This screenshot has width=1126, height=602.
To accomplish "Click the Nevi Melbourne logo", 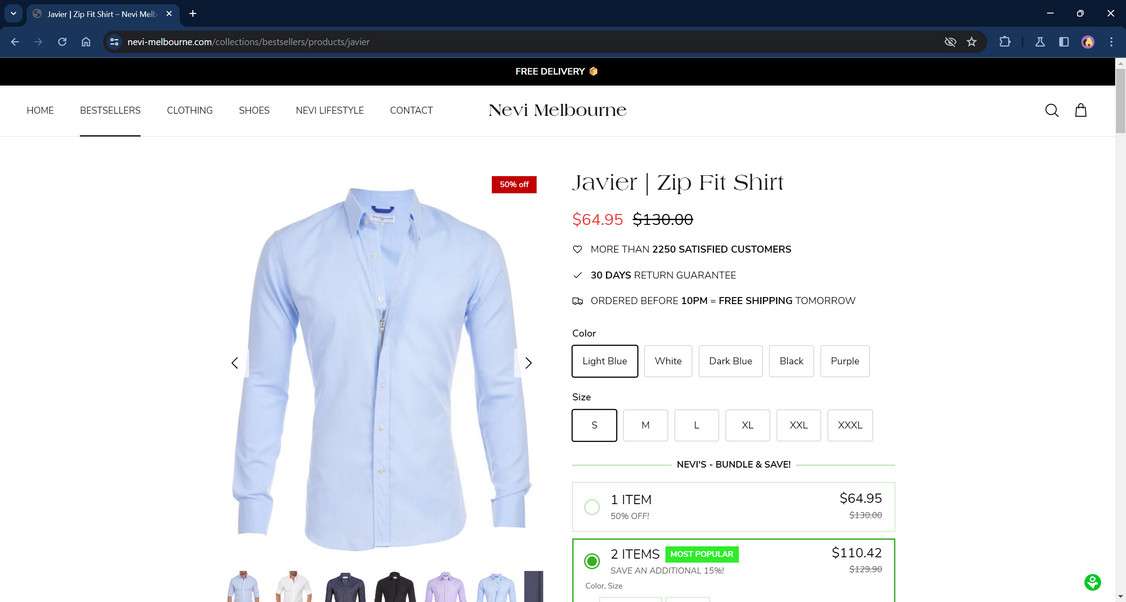I will click(x=556, y=110).
